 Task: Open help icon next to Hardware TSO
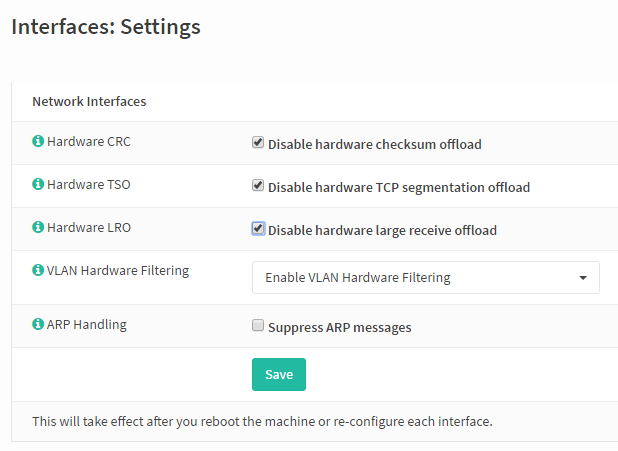point(38,184)
